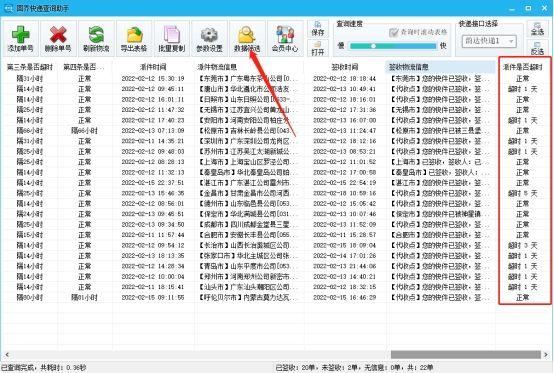The height and width of the screenshot is (373, 554).
Task: Select the 【金昌市】甘肃金昌市公司 cell
Action: pos(249,193)
